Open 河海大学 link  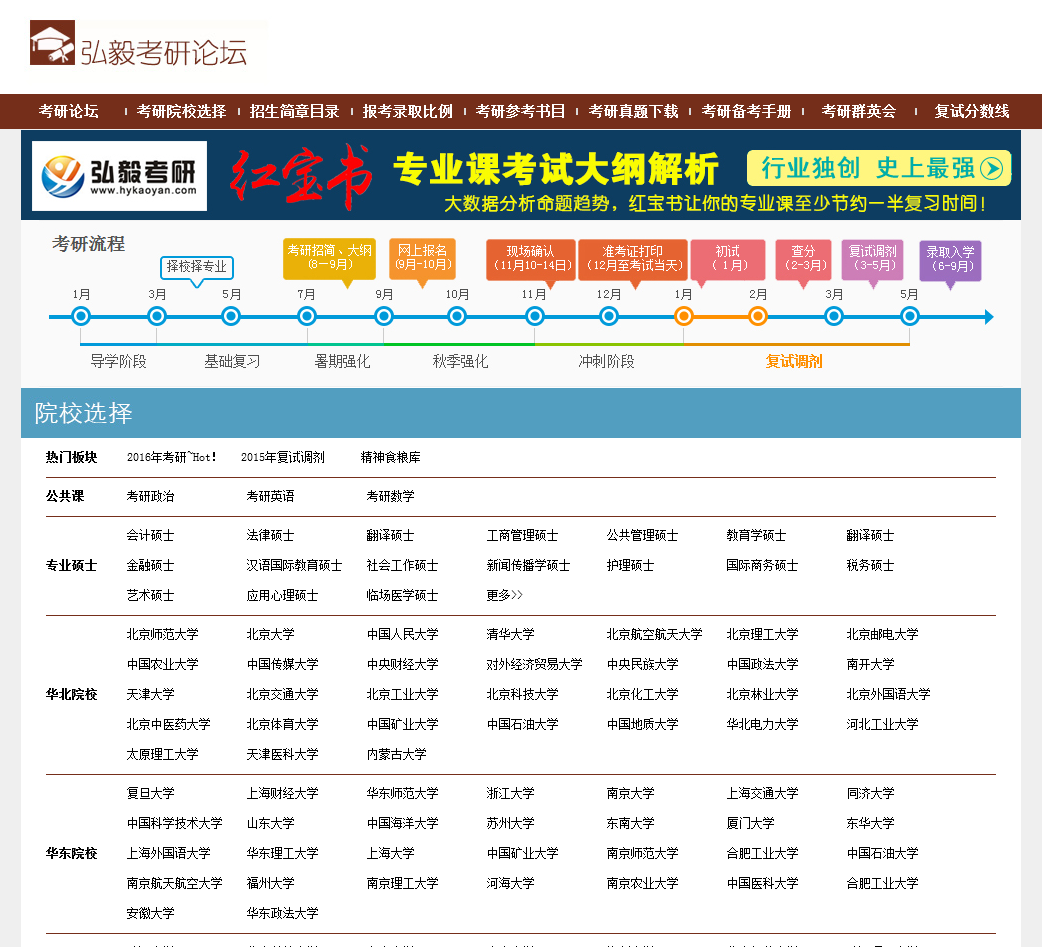[x=510, y=883]
